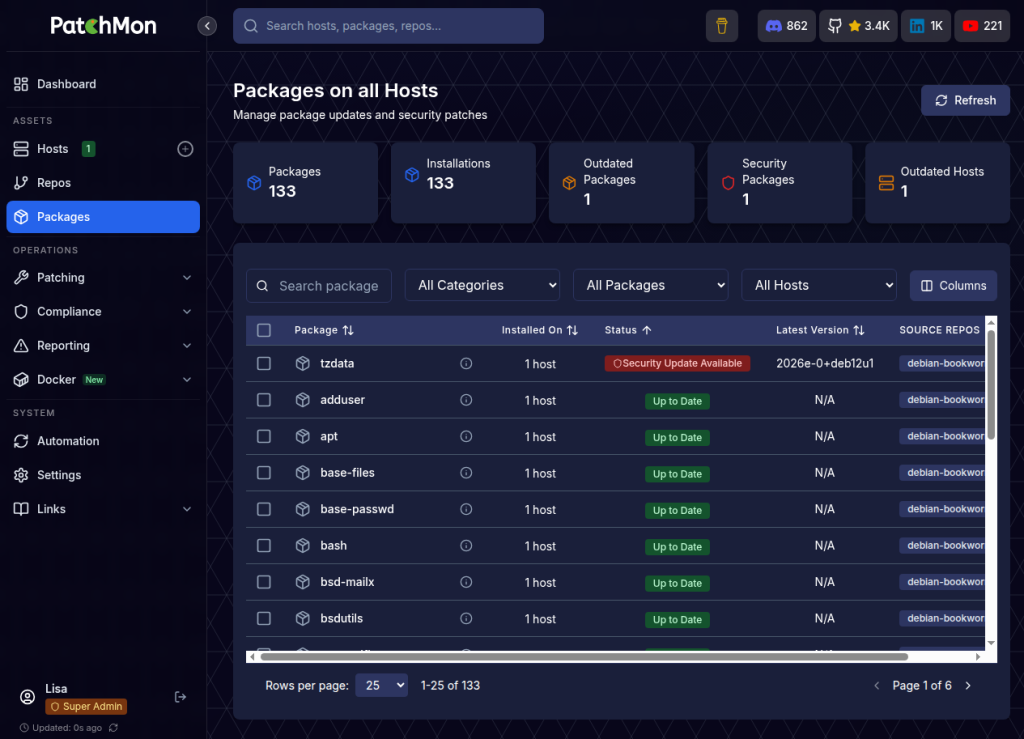Show info for apt package

[x=466, y=436]
